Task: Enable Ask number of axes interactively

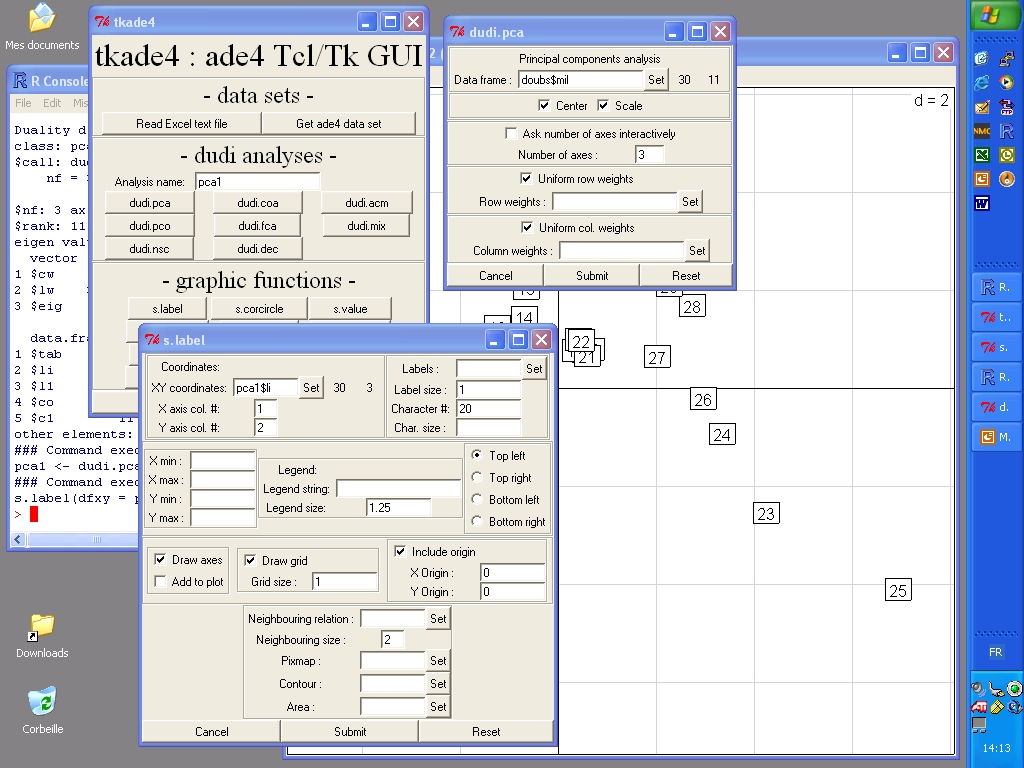Action: point(512,134)
